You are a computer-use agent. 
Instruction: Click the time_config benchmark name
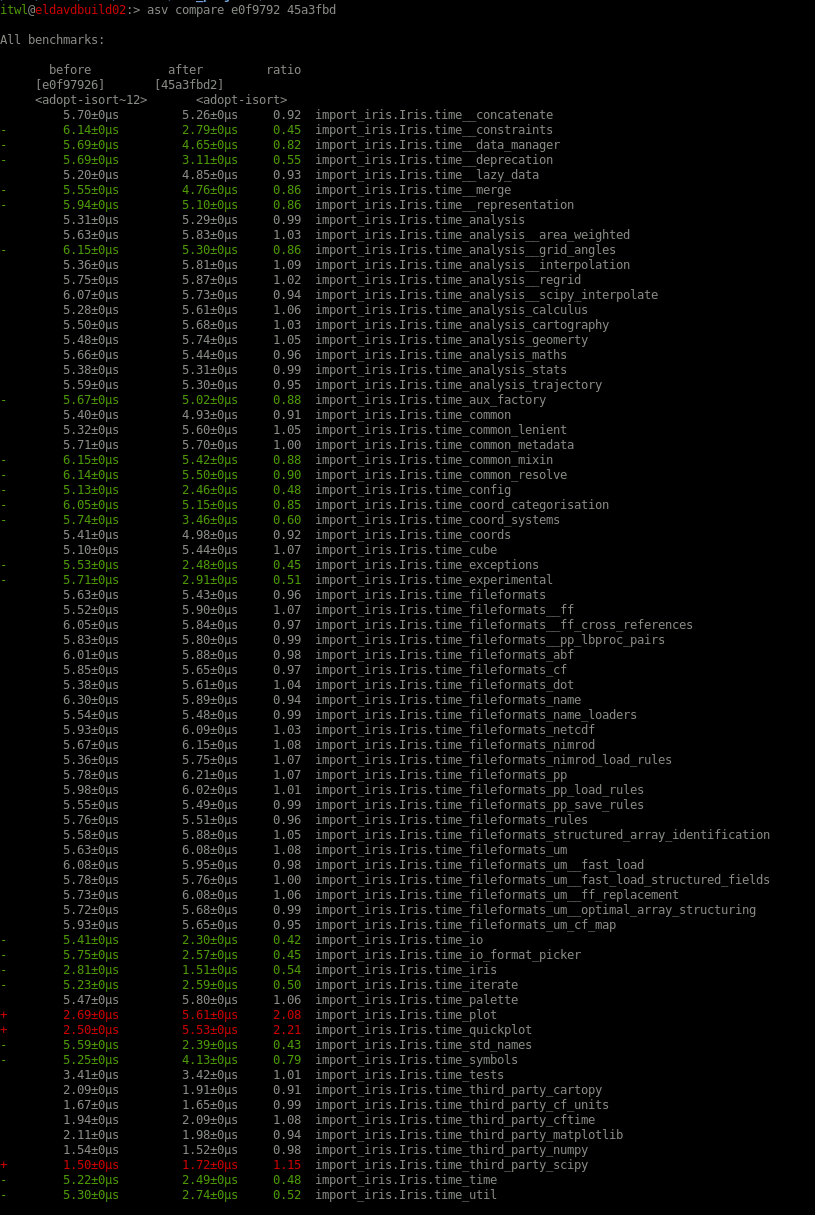pos(413,490)
